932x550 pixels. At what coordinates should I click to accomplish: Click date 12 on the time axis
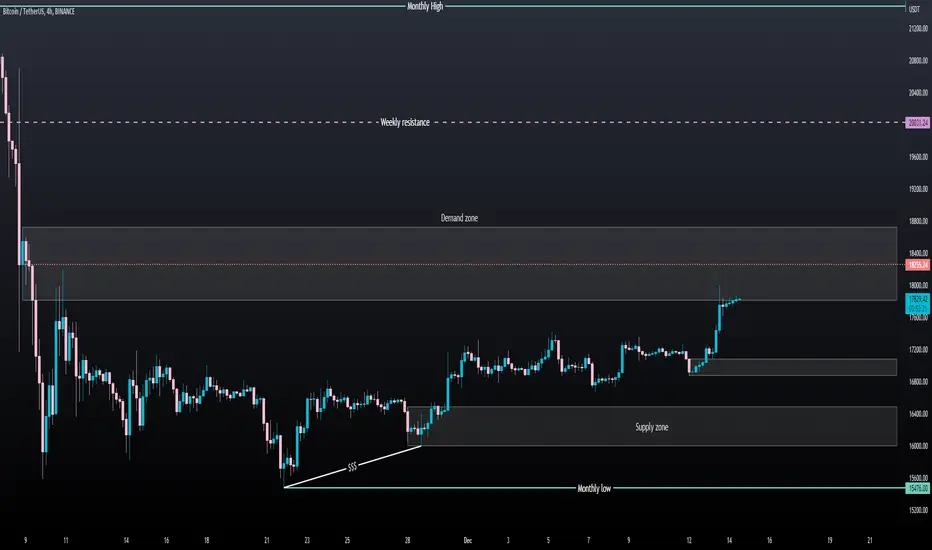point(689,540)
